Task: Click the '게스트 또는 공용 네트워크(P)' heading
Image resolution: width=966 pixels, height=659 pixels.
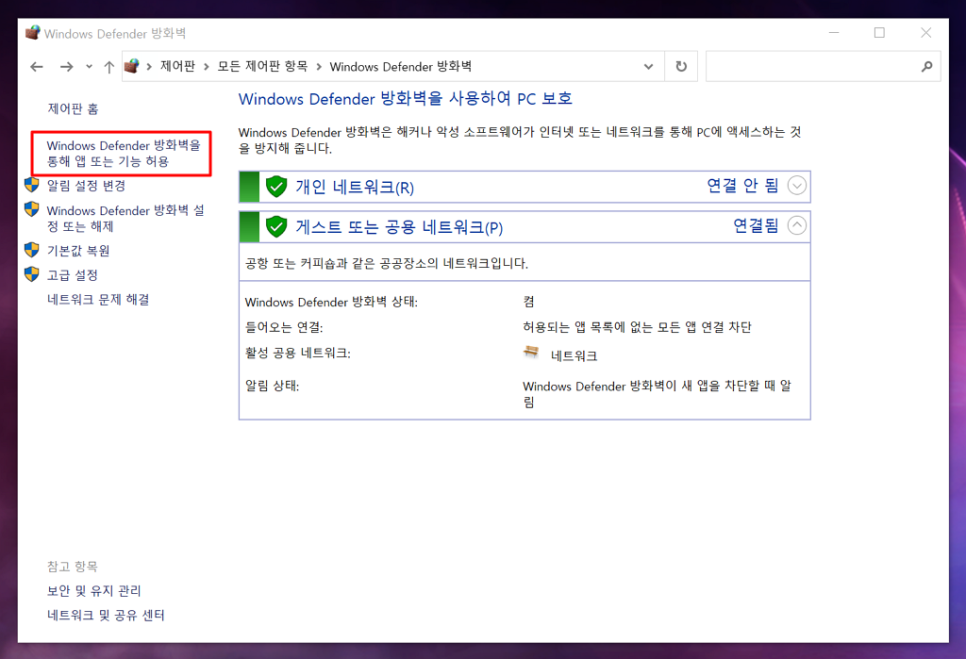Action: tap(399, 227)
